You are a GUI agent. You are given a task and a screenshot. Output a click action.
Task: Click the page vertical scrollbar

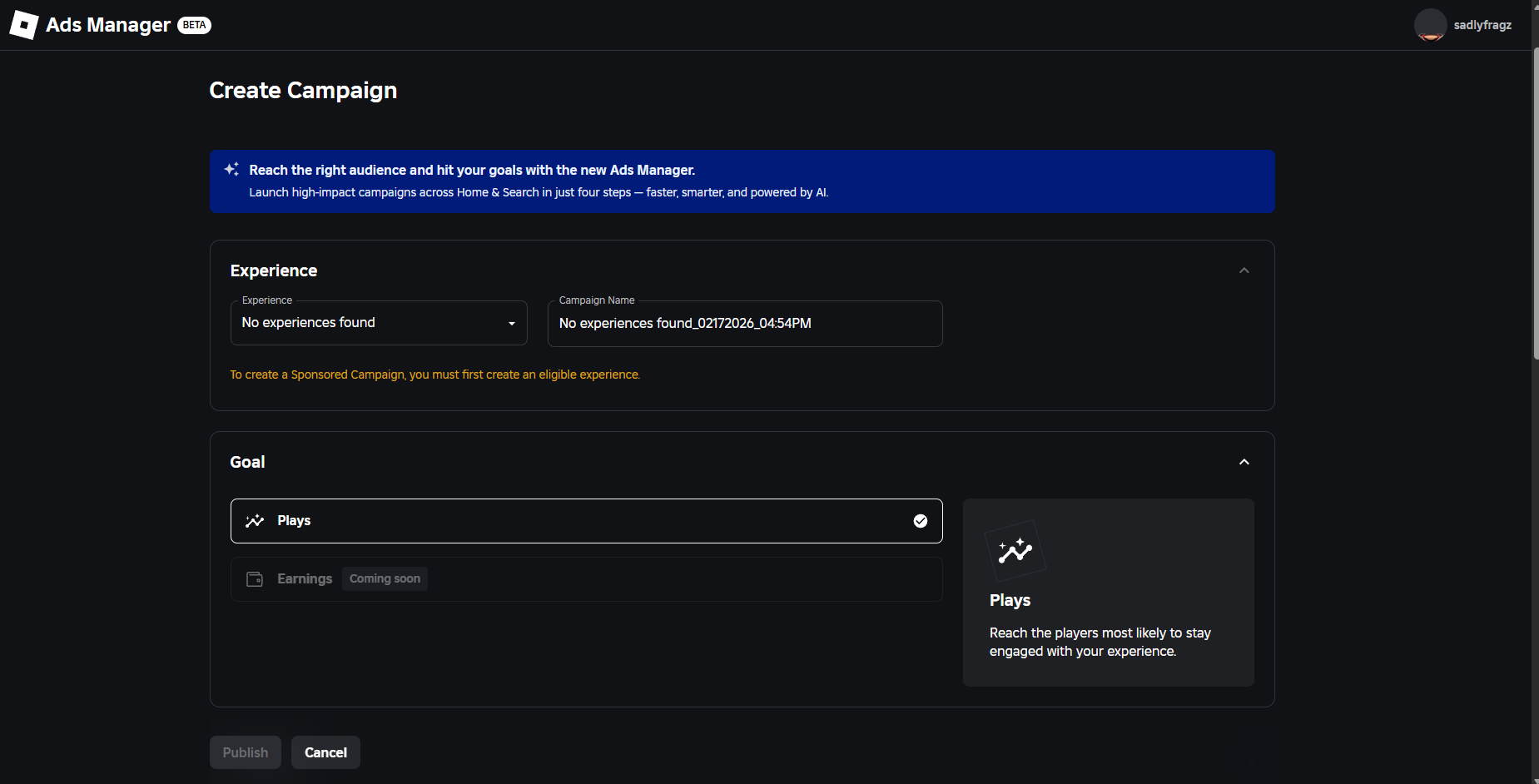(x=1535, y=204)
